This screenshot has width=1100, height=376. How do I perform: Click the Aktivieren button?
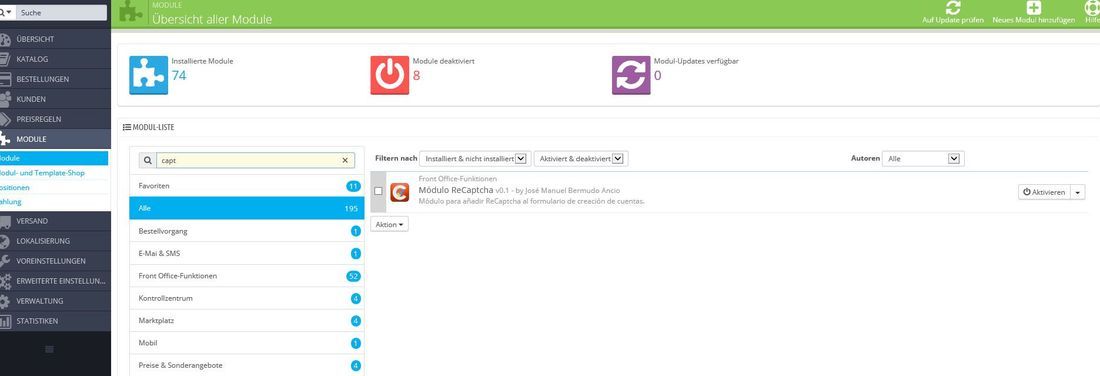[1044, 192]
